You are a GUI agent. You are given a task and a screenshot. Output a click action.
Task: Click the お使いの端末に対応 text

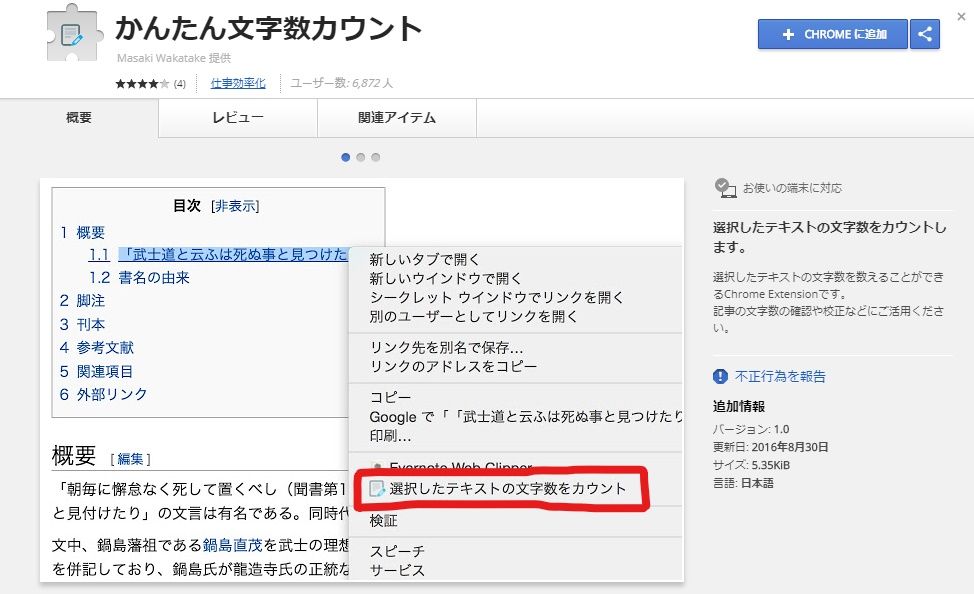(793, 188)
